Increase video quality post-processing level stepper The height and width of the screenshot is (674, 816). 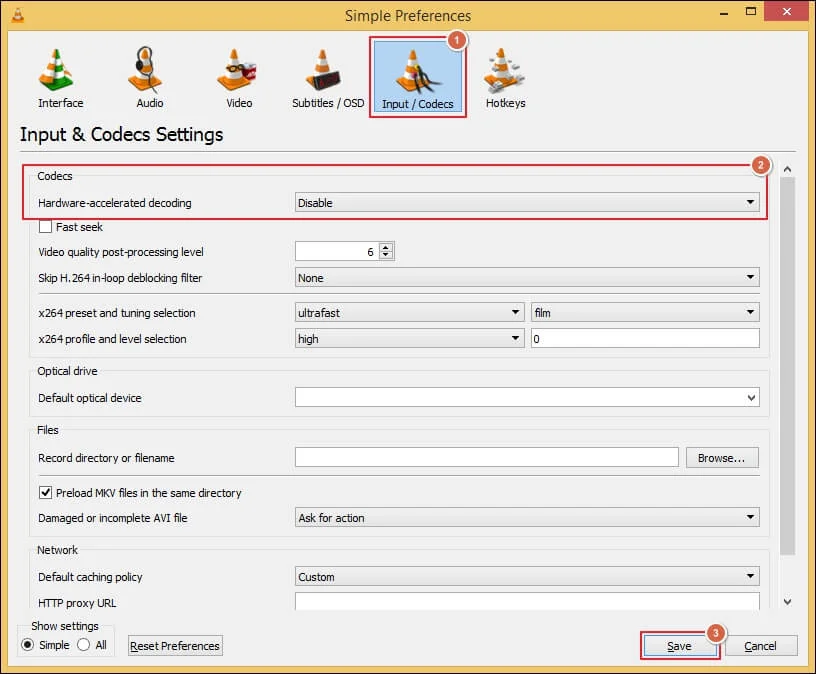click(387, 248)
